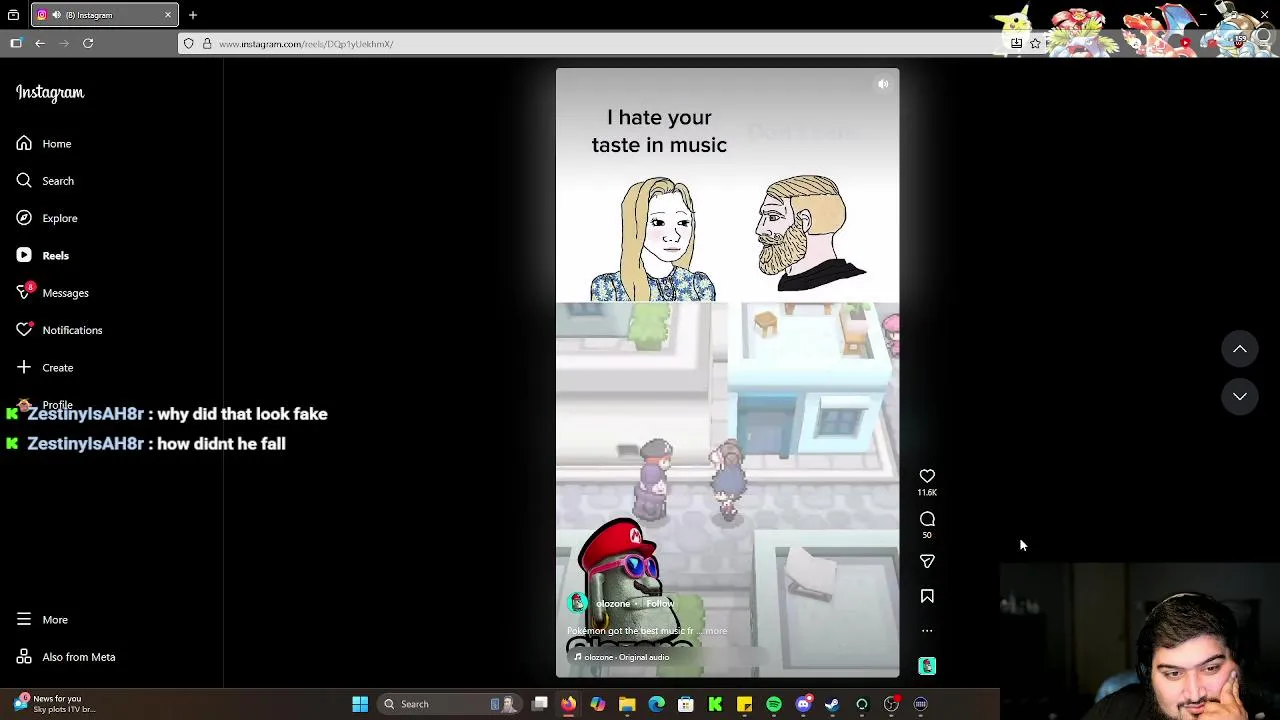Like the reel with the heart icon
Image resolution: width=1280 pixels, height=720 pixels.
[x=927, y=477]
